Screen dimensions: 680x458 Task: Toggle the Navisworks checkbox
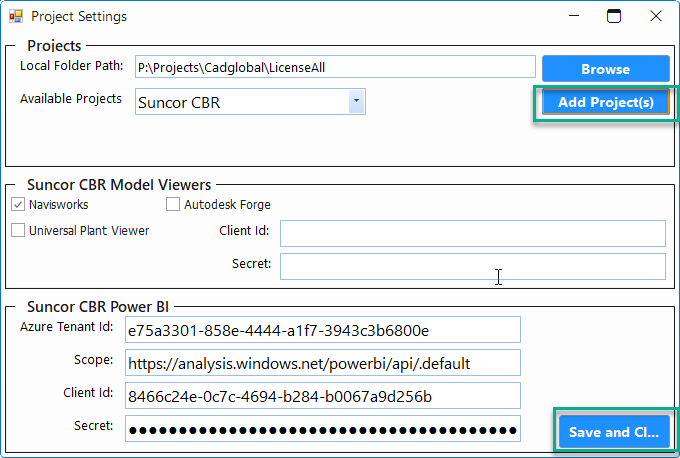click(19, 204)
